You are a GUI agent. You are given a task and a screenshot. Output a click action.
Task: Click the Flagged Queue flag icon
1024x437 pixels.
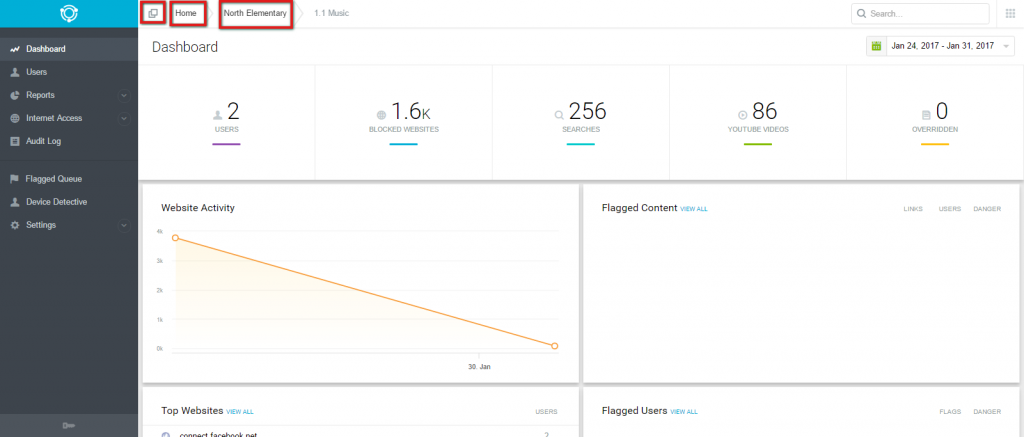coord(15,179)
